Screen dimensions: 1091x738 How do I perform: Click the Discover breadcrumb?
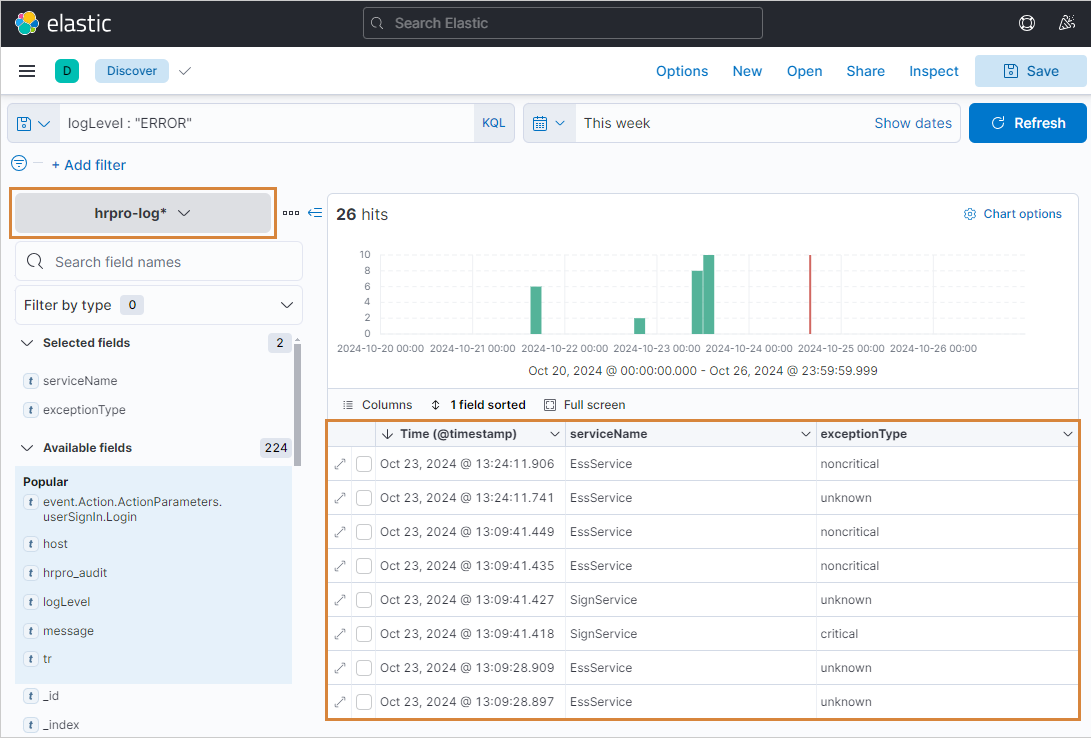[x=132, y=71]
